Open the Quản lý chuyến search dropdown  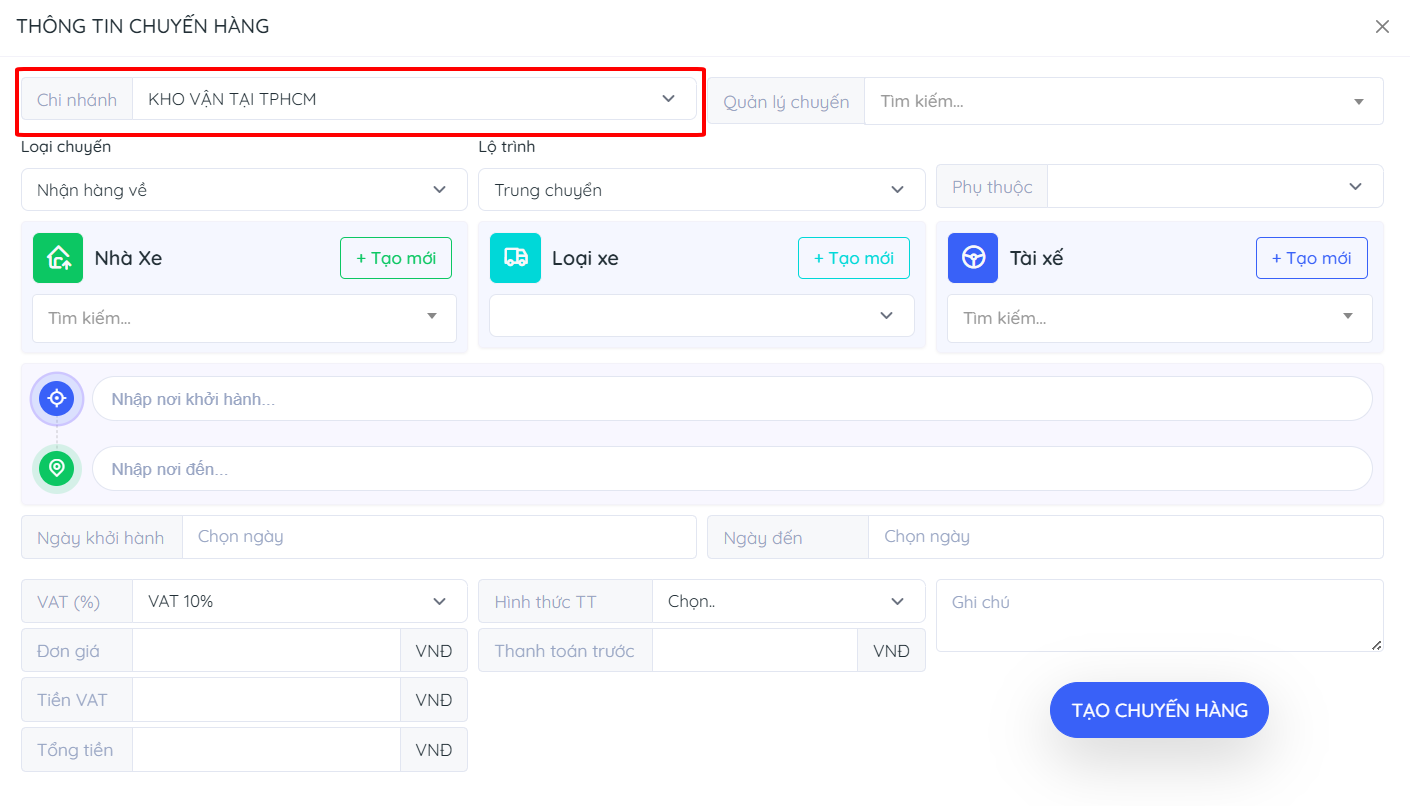point(1122,101)
